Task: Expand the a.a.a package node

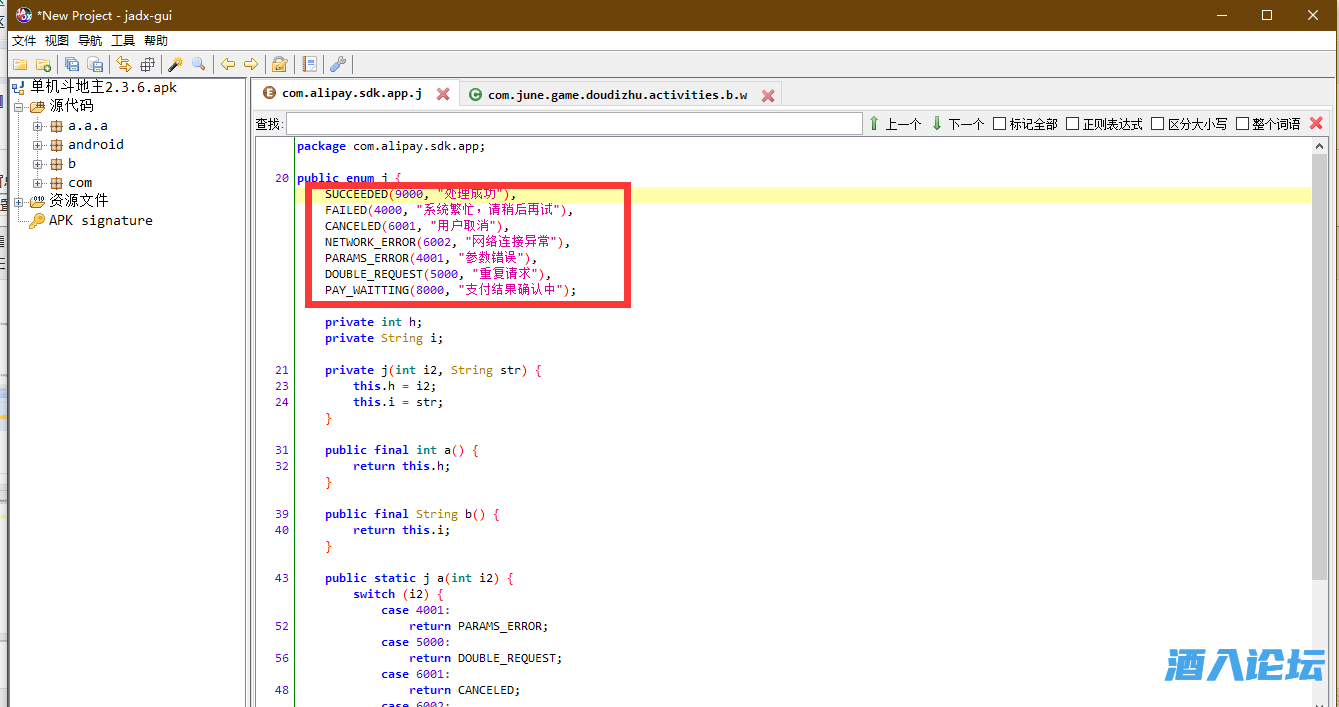Action: click(38, 126)
